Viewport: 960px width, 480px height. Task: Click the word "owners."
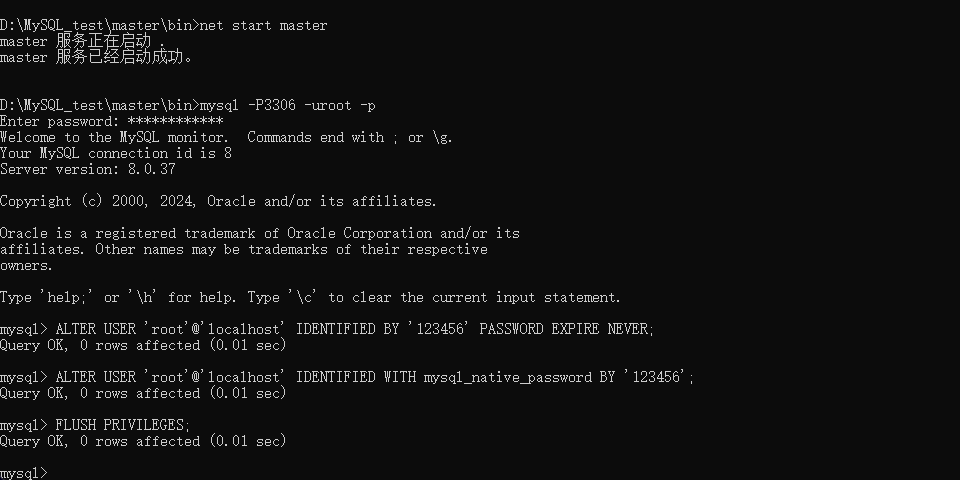(27, 265)
